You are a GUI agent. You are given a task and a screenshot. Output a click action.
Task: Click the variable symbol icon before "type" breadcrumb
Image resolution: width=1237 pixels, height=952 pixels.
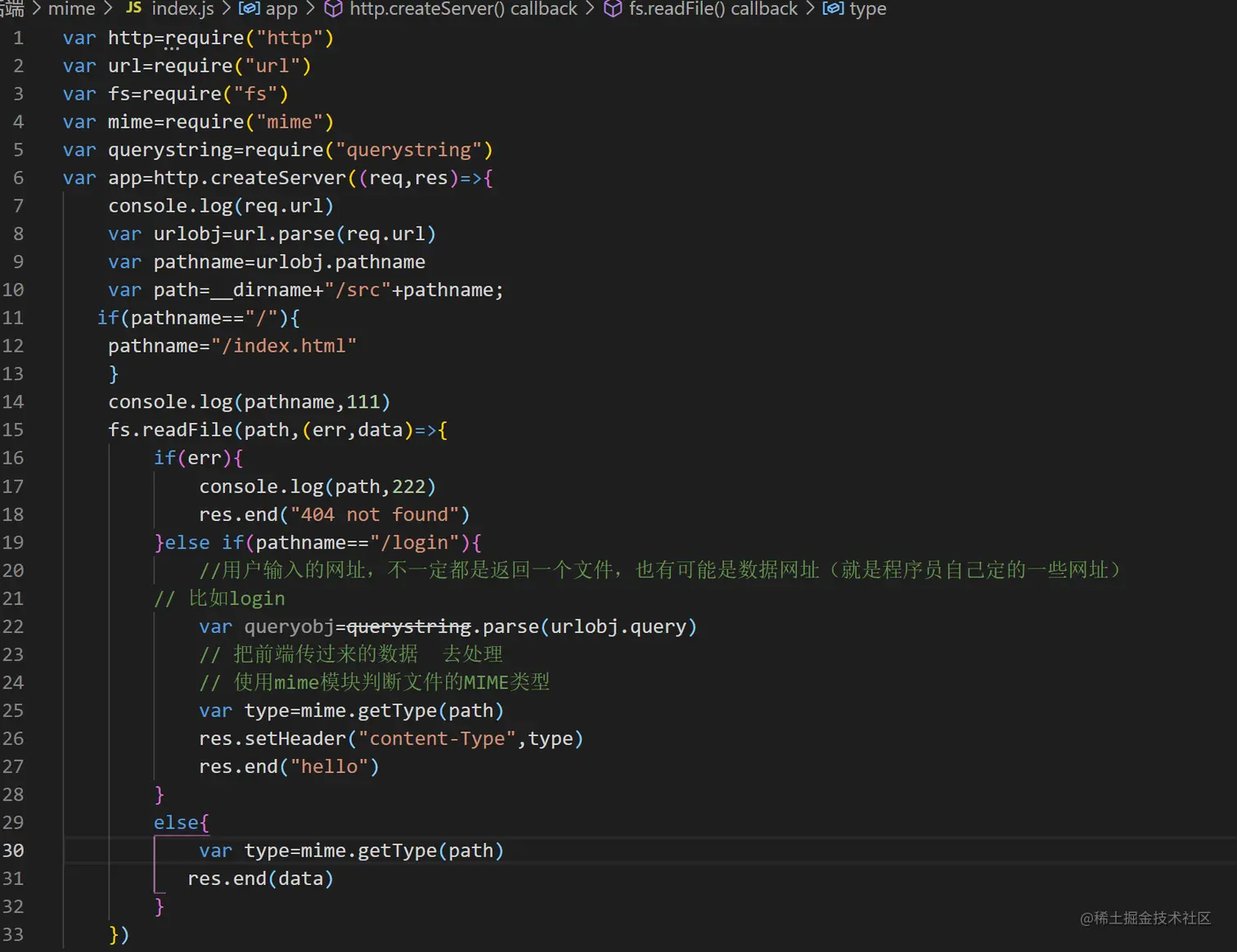click(x=833, y=9)
